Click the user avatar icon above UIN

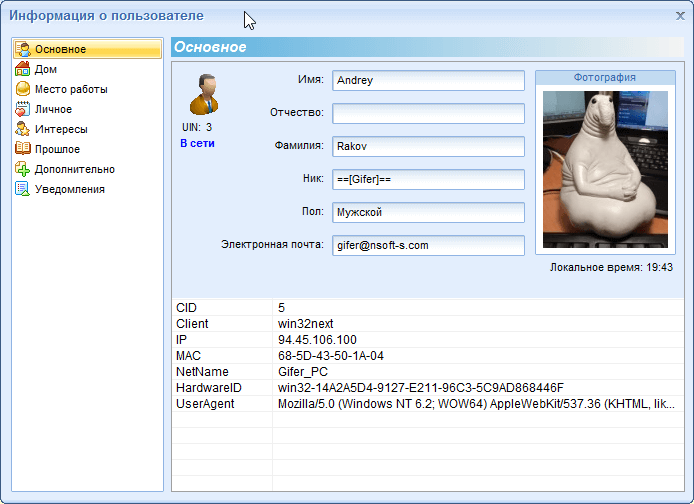click(203, 93)
